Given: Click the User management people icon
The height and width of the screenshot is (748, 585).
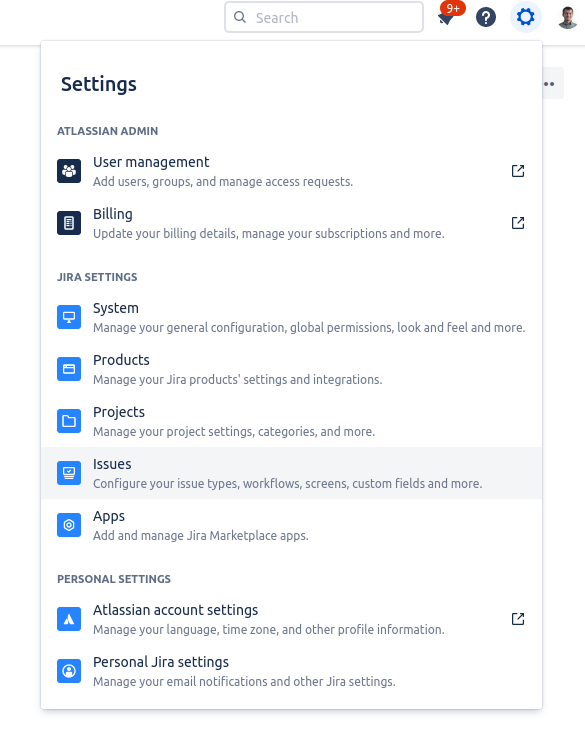Looking at the screenshot, I should tap(69, 171).
